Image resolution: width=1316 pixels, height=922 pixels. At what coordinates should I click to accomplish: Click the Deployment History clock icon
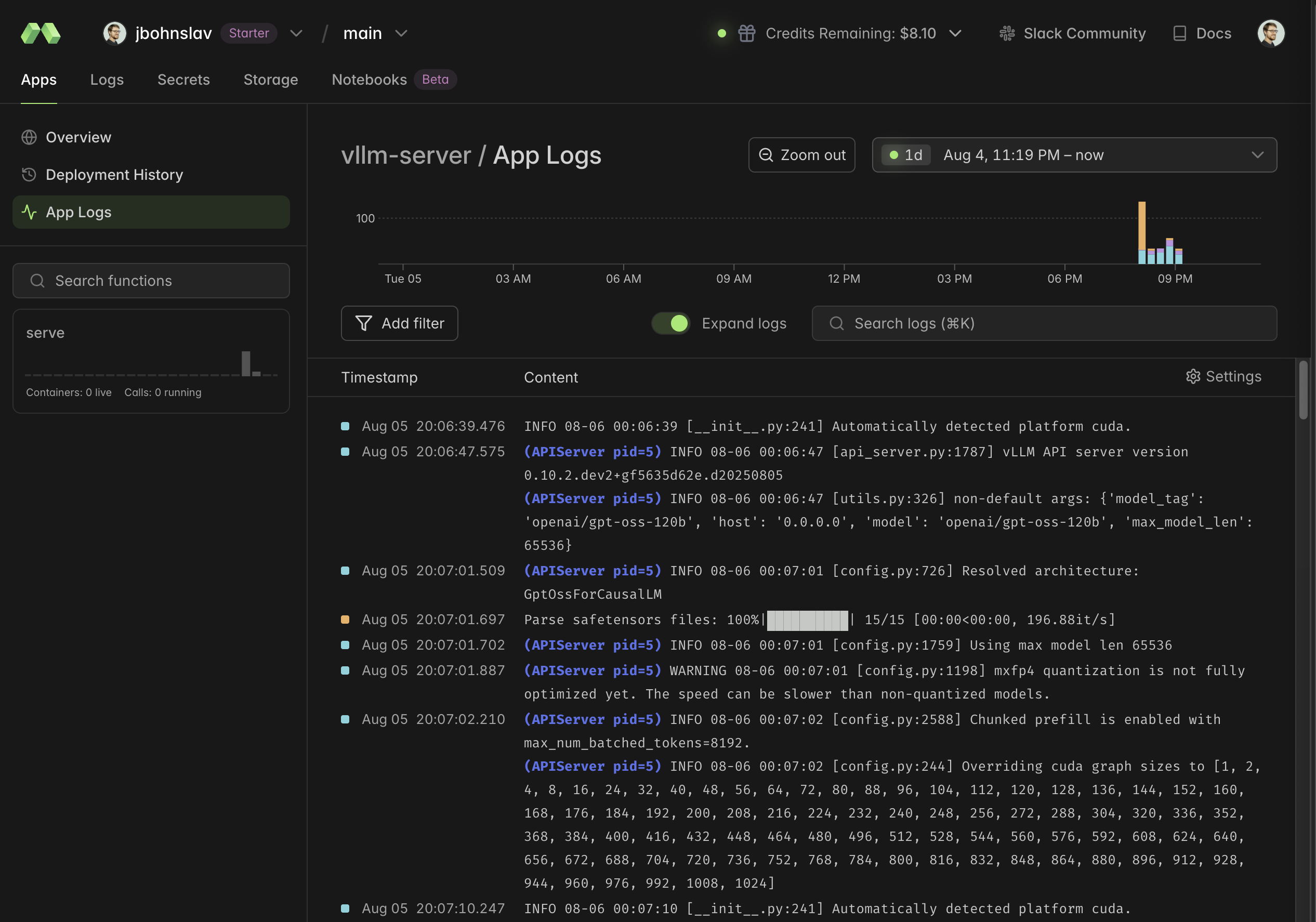(29, 175)
